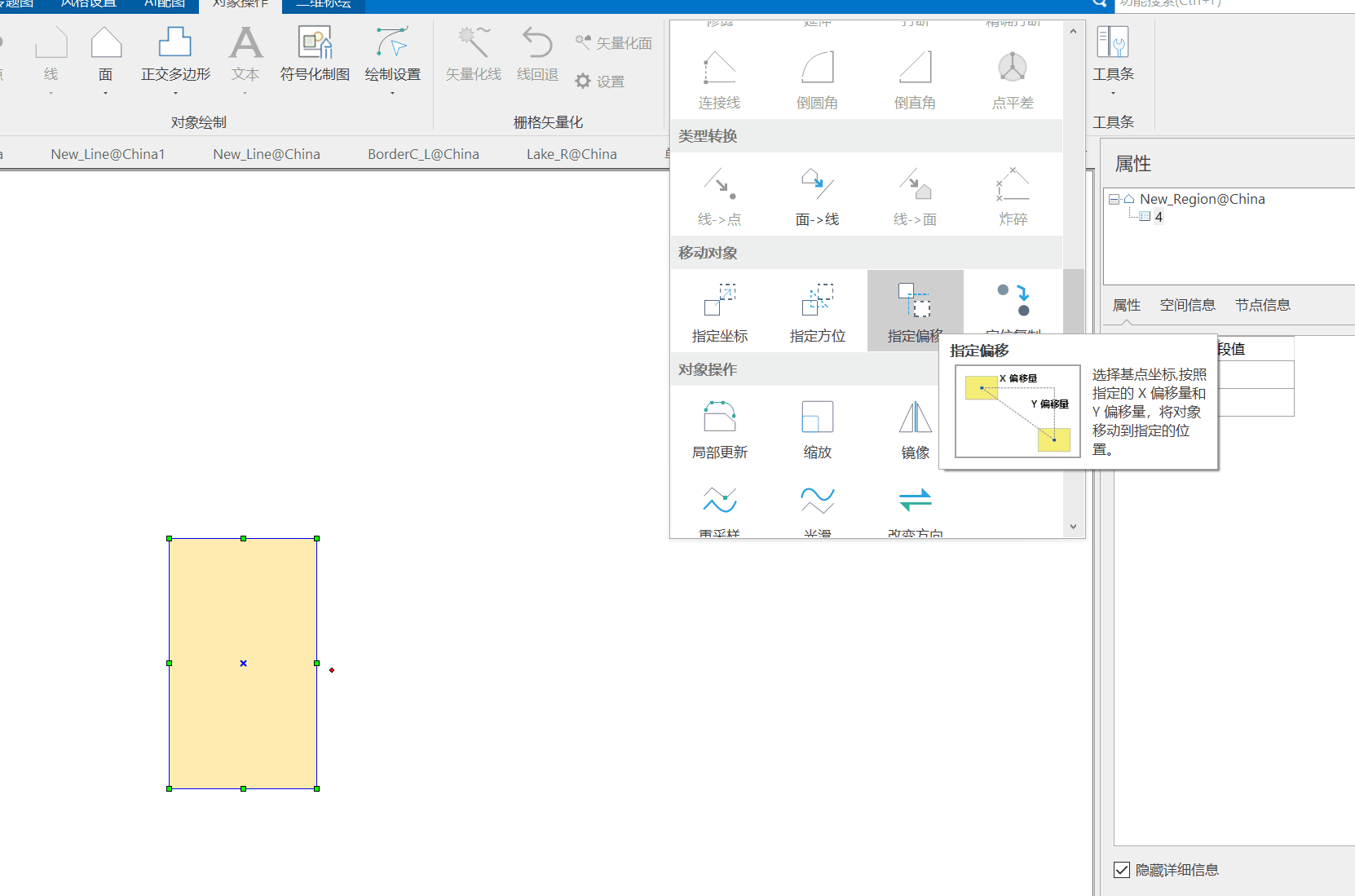
Task: Open 符号化制图 symbol mapping tool
Action: pos(315,52)
